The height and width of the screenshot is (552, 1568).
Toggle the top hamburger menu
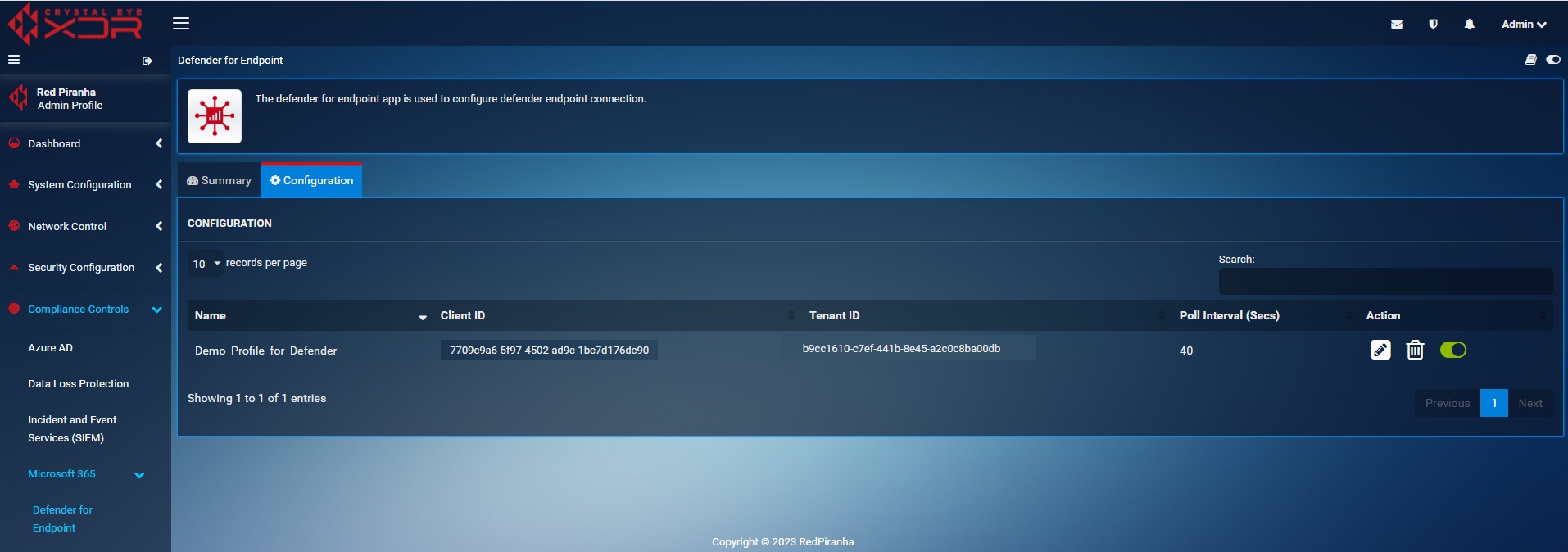[181, 24]
